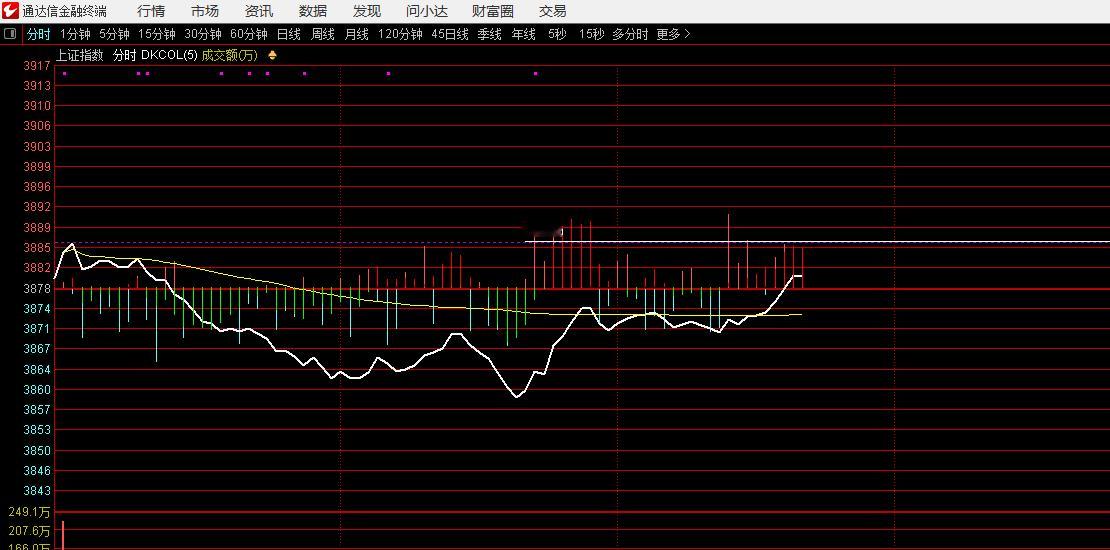Screen dimensions: 1110x550
Task: Open 多分时 view
Action: 630,34
